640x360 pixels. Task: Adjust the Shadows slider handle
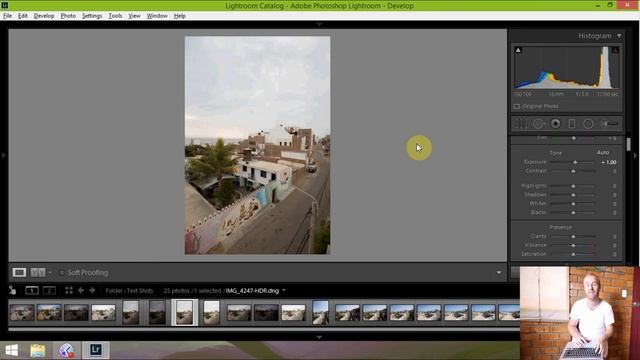click(573, 195)
